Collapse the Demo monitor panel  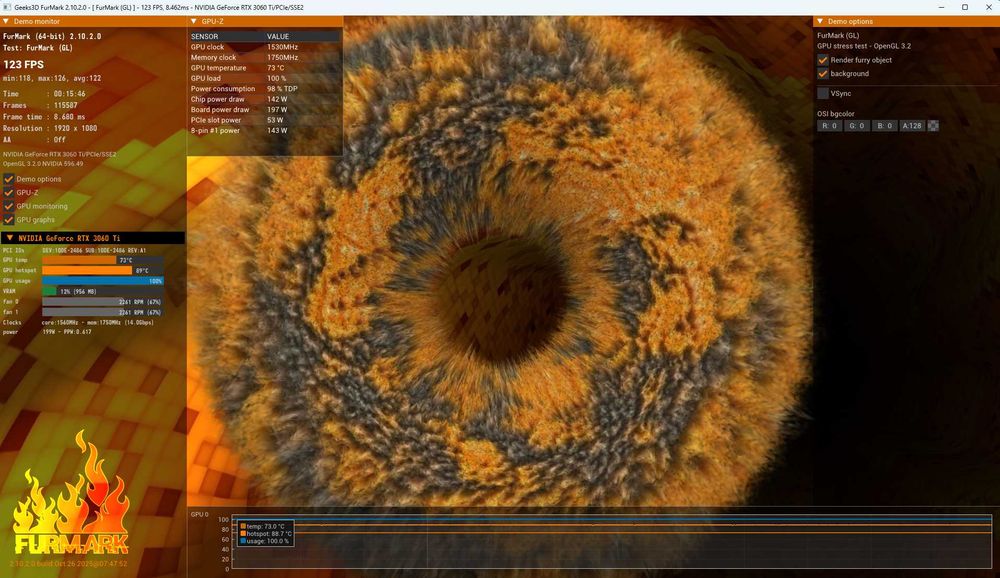coord(6,21)
